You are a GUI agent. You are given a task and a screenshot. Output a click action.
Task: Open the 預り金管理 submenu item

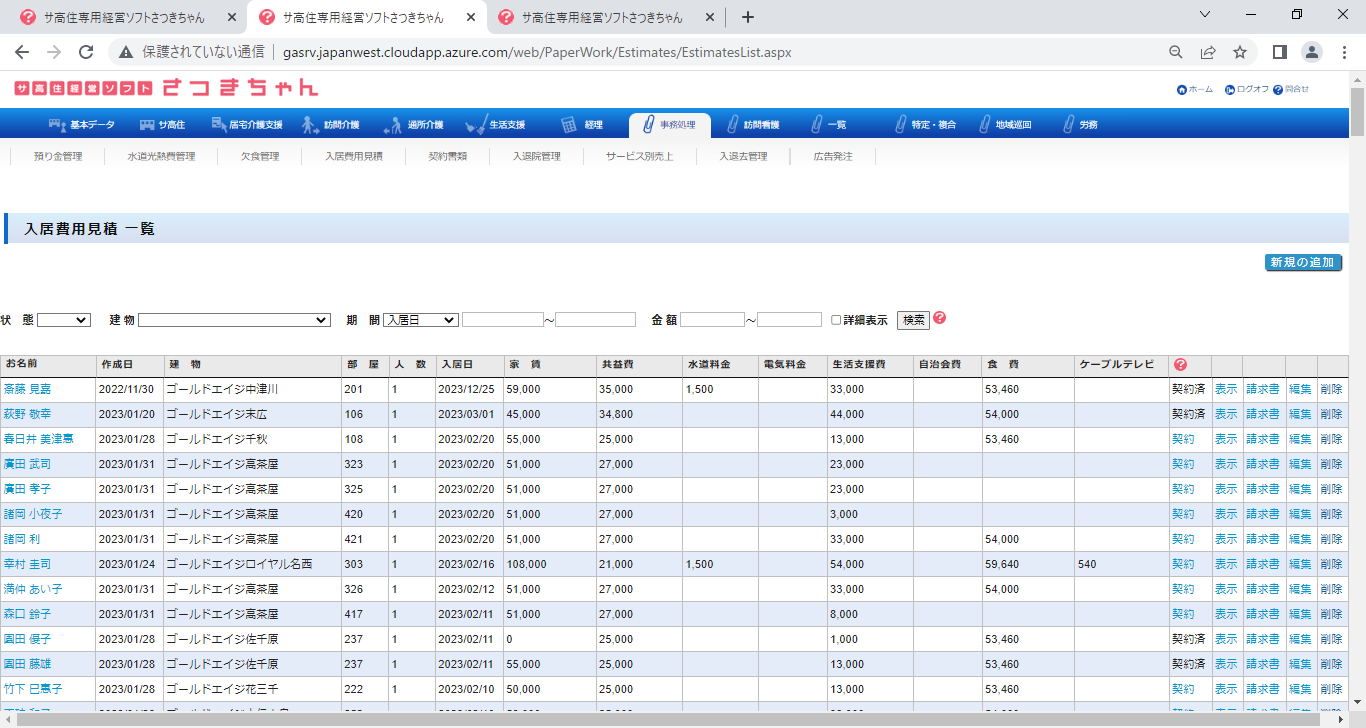tap(58, 157)
